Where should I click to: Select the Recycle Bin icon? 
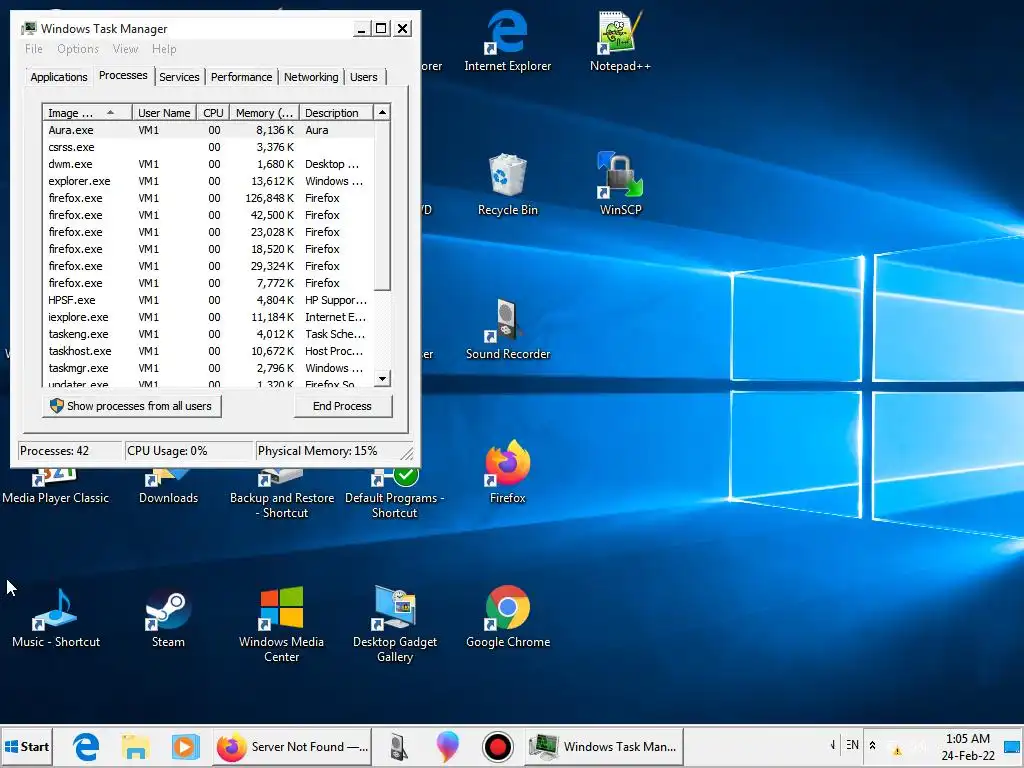point(507,184)
